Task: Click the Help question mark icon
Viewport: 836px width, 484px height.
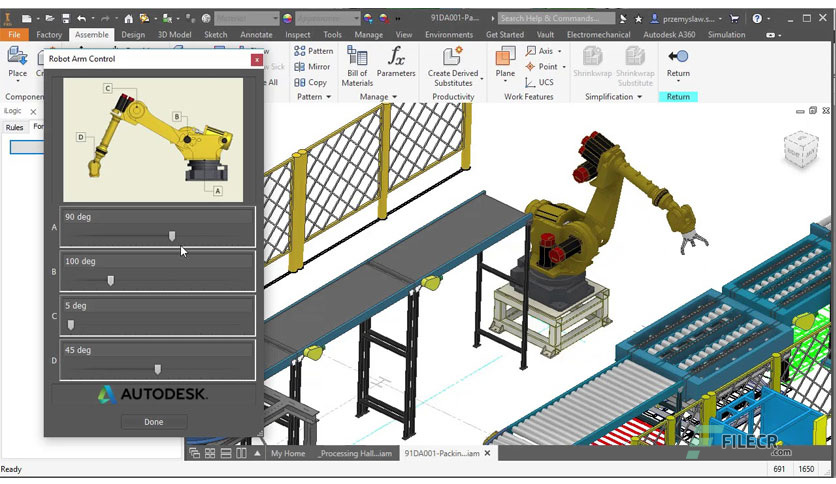Action: point(757,19)
